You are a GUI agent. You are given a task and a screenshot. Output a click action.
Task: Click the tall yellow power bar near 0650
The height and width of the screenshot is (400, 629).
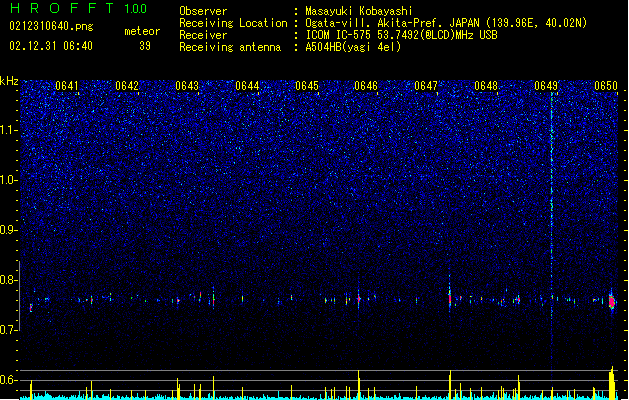[612, 383]
